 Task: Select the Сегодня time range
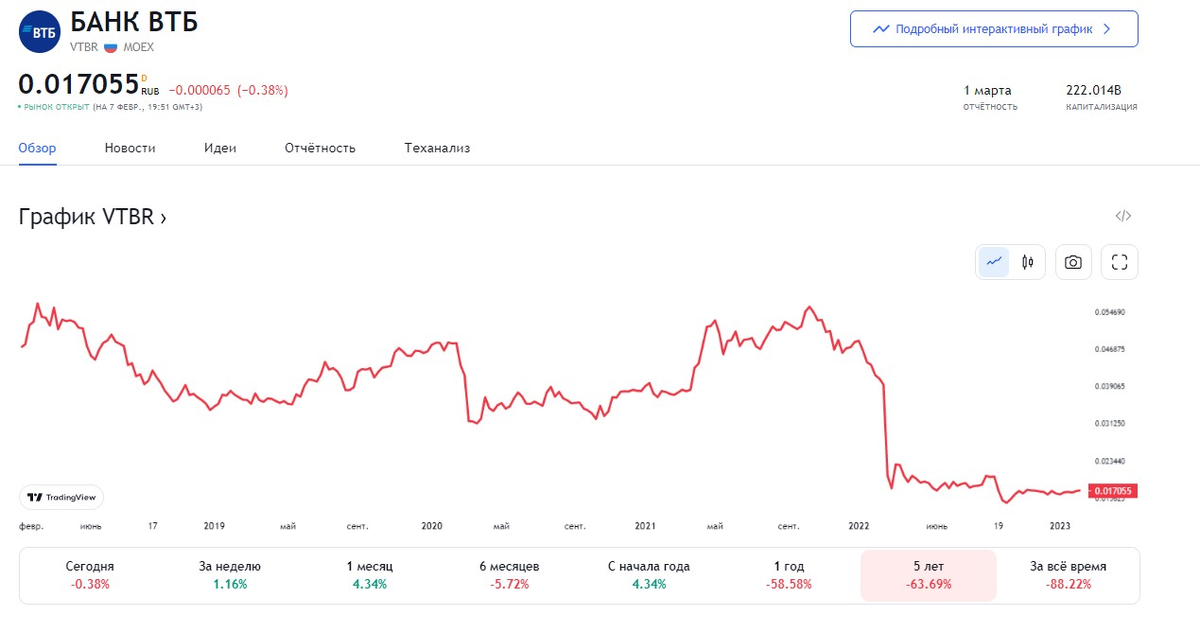click(90, 575)
